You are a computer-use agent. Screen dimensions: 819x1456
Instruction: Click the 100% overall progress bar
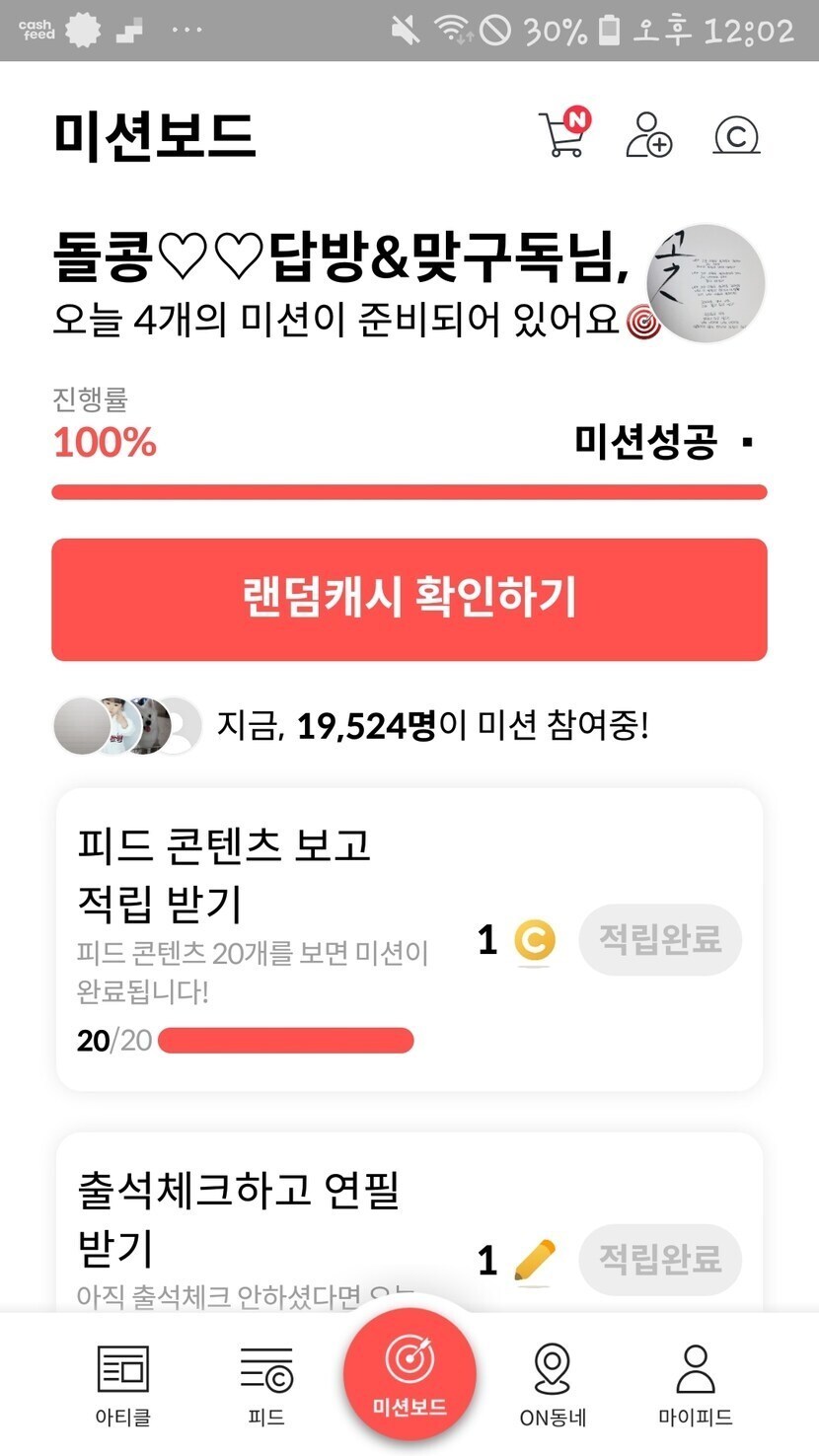[409, 492]
